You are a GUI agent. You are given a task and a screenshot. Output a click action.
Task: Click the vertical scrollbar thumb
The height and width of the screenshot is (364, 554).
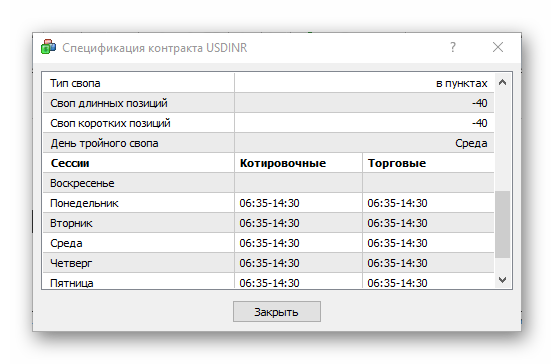[x=502, y=224]
